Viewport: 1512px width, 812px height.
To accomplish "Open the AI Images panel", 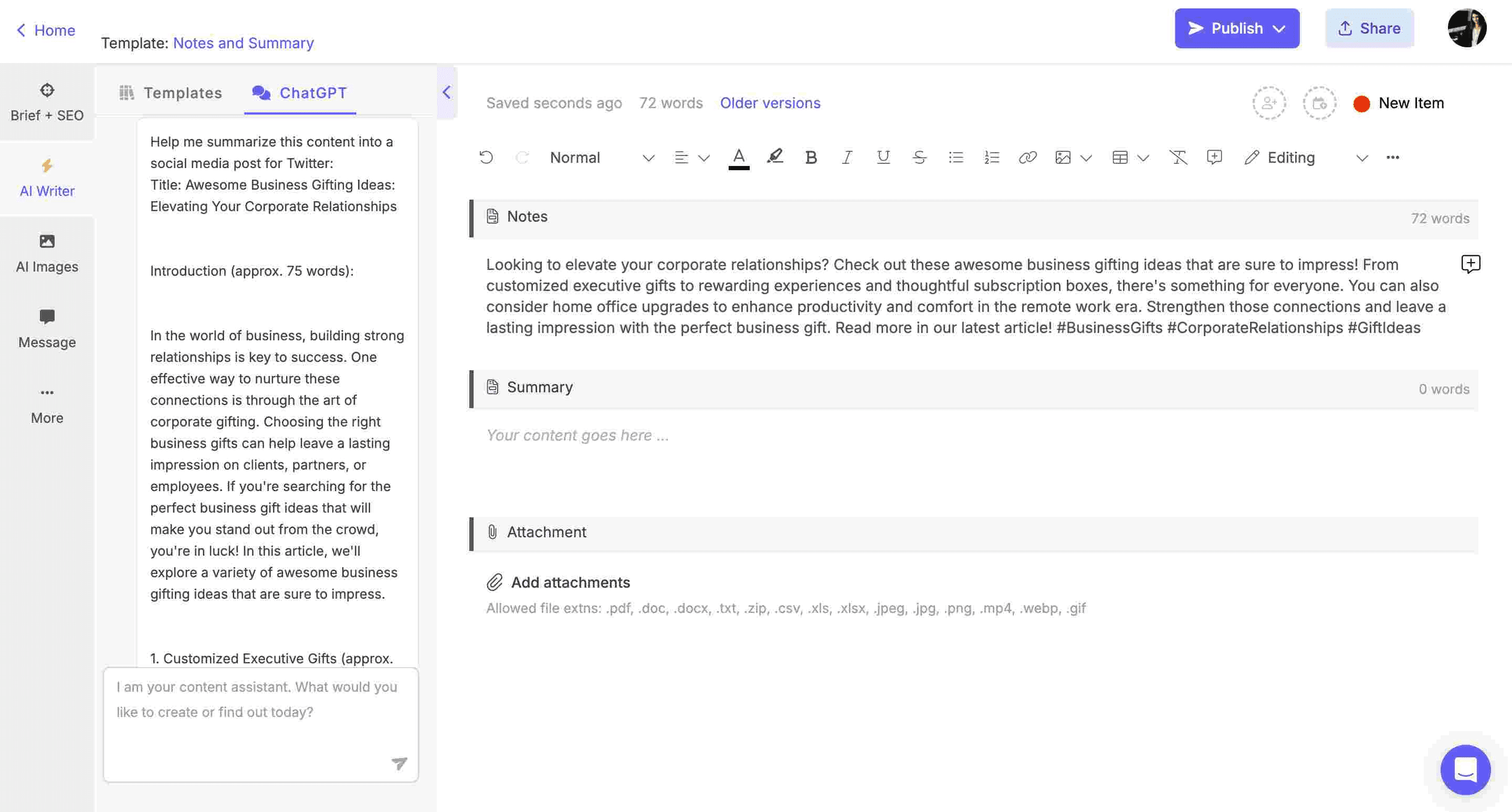I will (x=47, y=254).
